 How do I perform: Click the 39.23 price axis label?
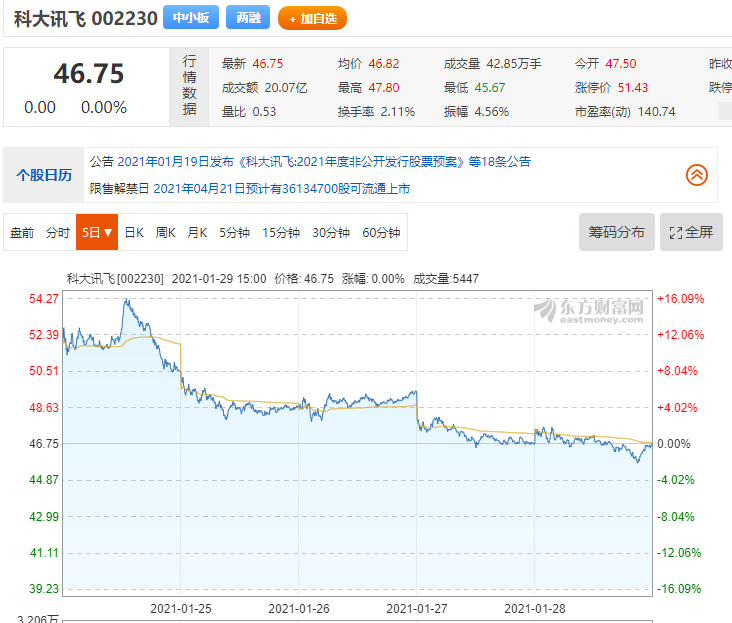tap(44, 589)
